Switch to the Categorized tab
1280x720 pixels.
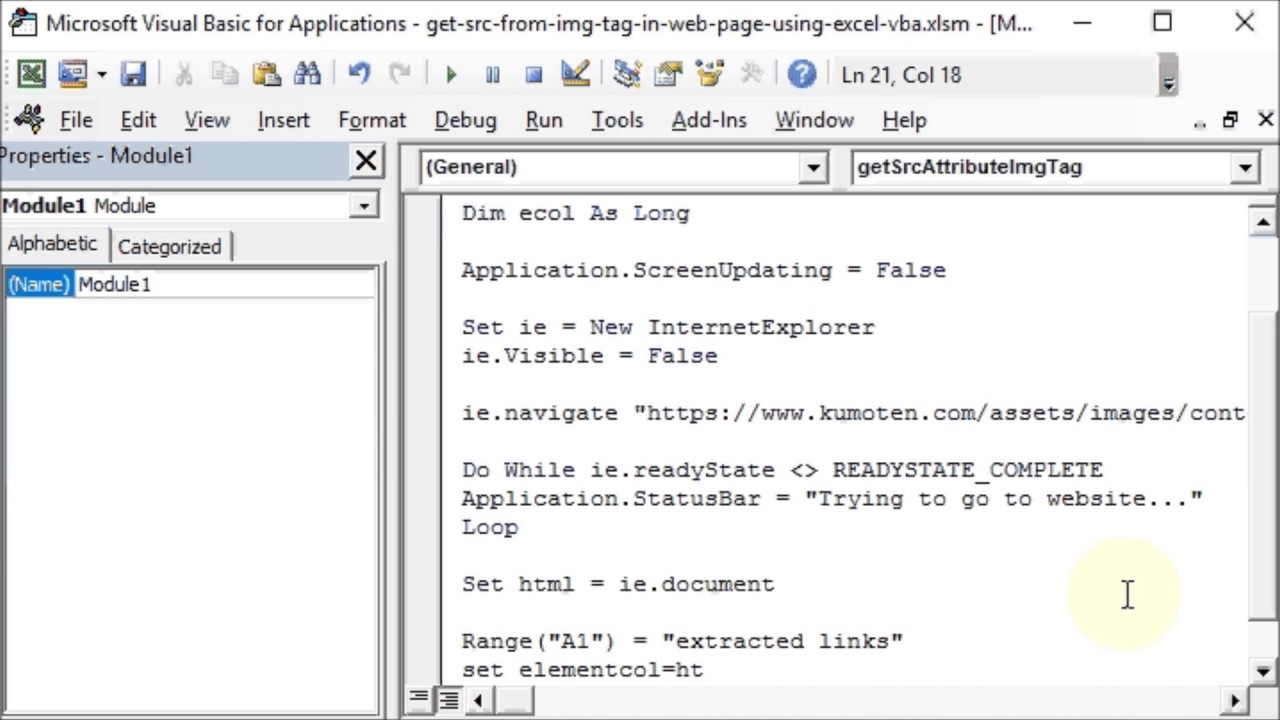[169, 246]
